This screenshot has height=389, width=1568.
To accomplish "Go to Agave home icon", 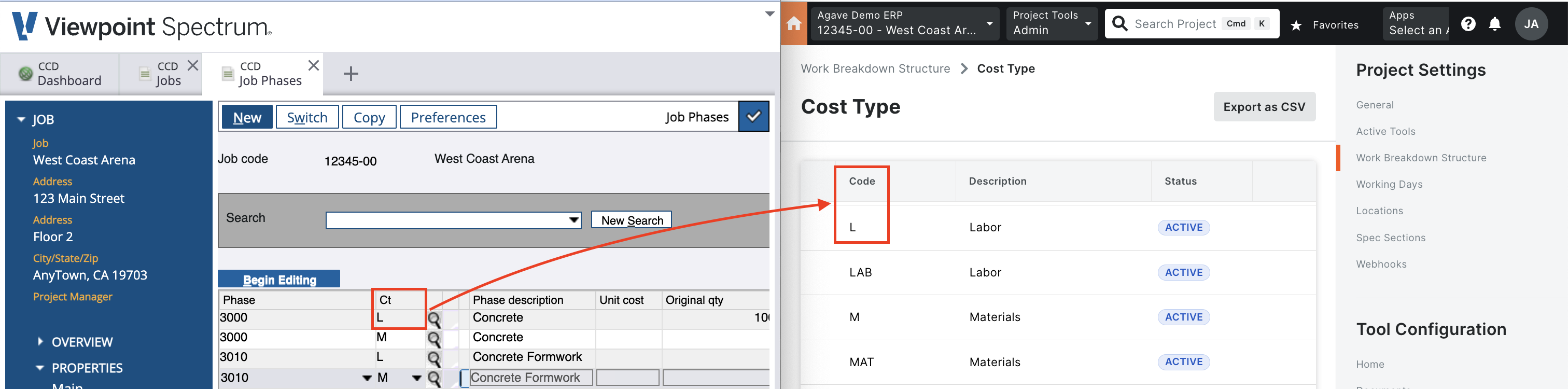I will click(794, 24).
